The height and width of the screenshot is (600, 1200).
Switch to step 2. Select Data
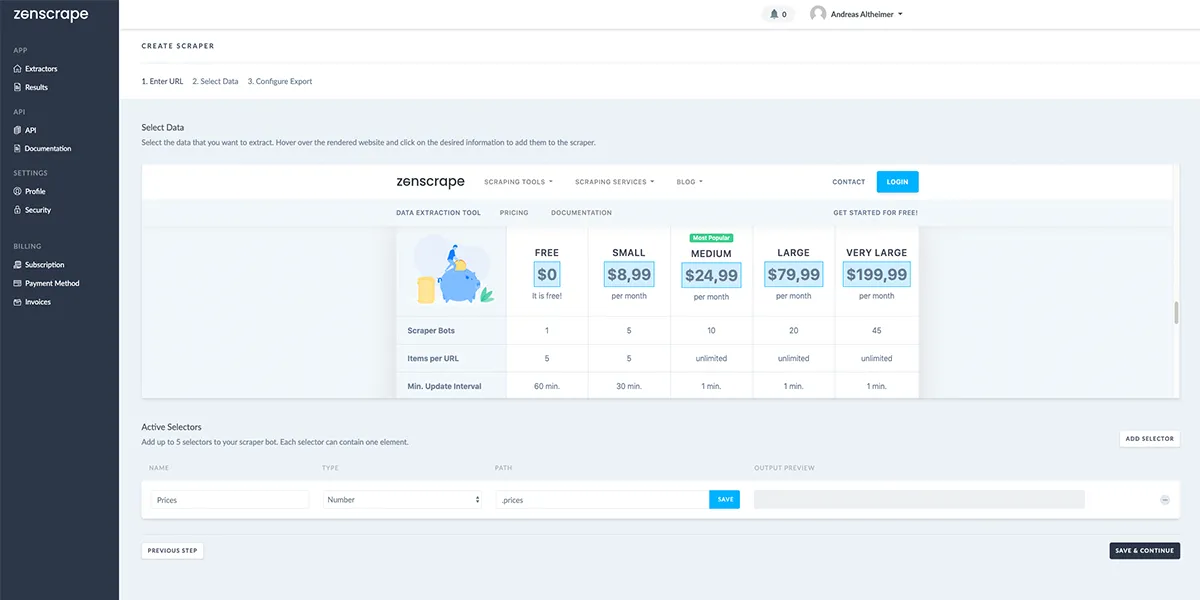215,81
